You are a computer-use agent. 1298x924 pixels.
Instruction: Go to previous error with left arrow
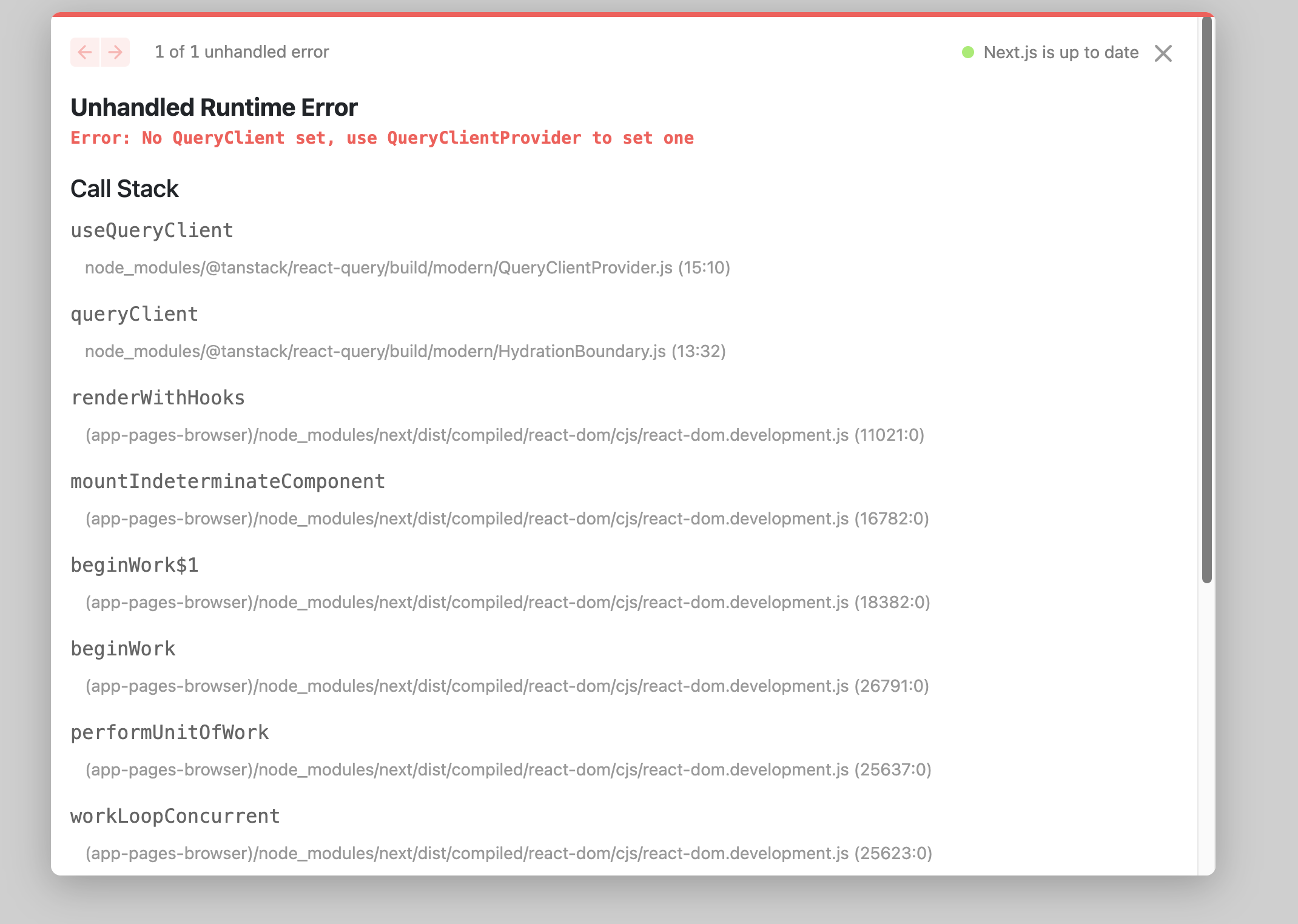[x=85, y=52]
